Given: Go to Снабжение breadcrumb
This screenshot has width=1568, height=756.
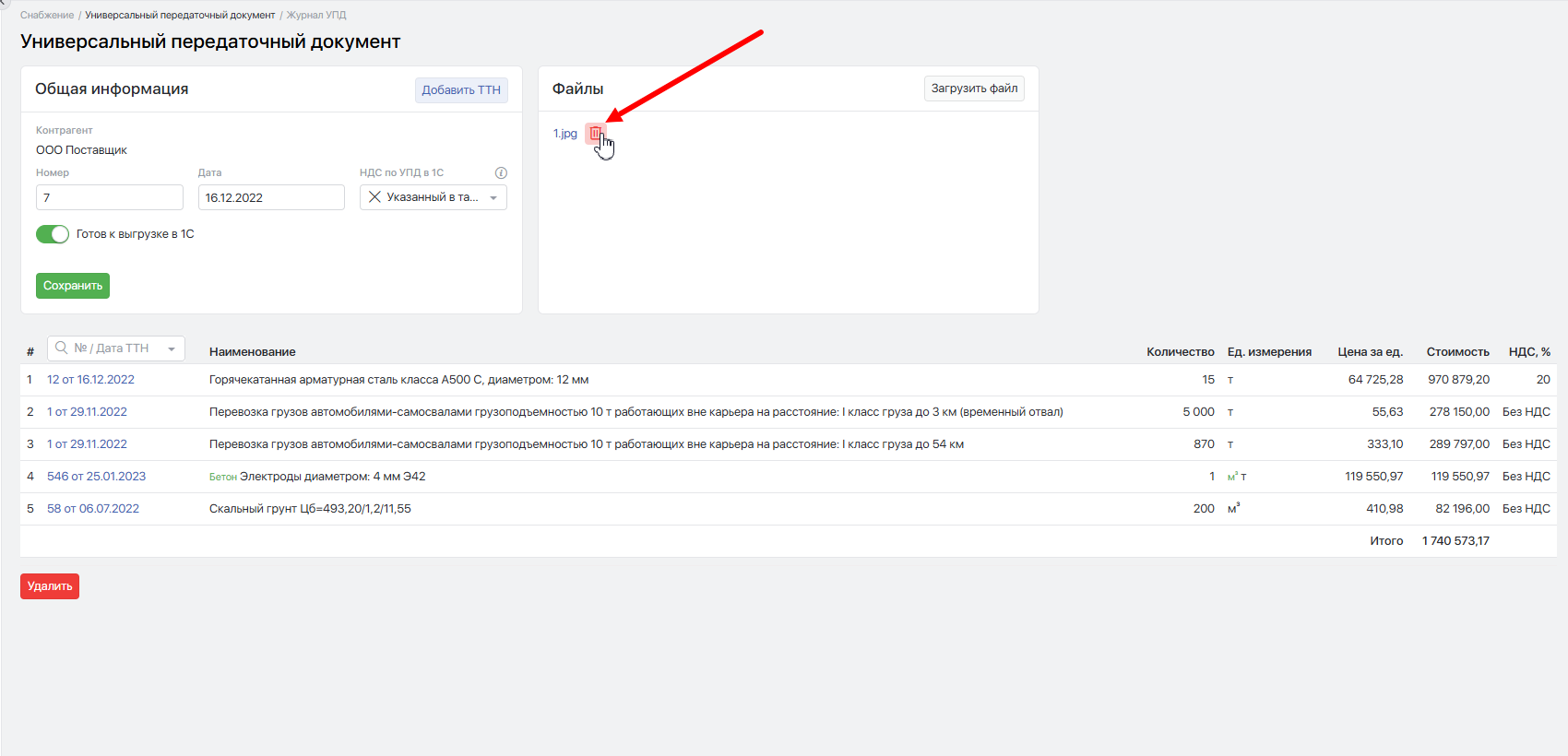Looking at the screenshot, I should pyautogui.click(x=47, y=15).
